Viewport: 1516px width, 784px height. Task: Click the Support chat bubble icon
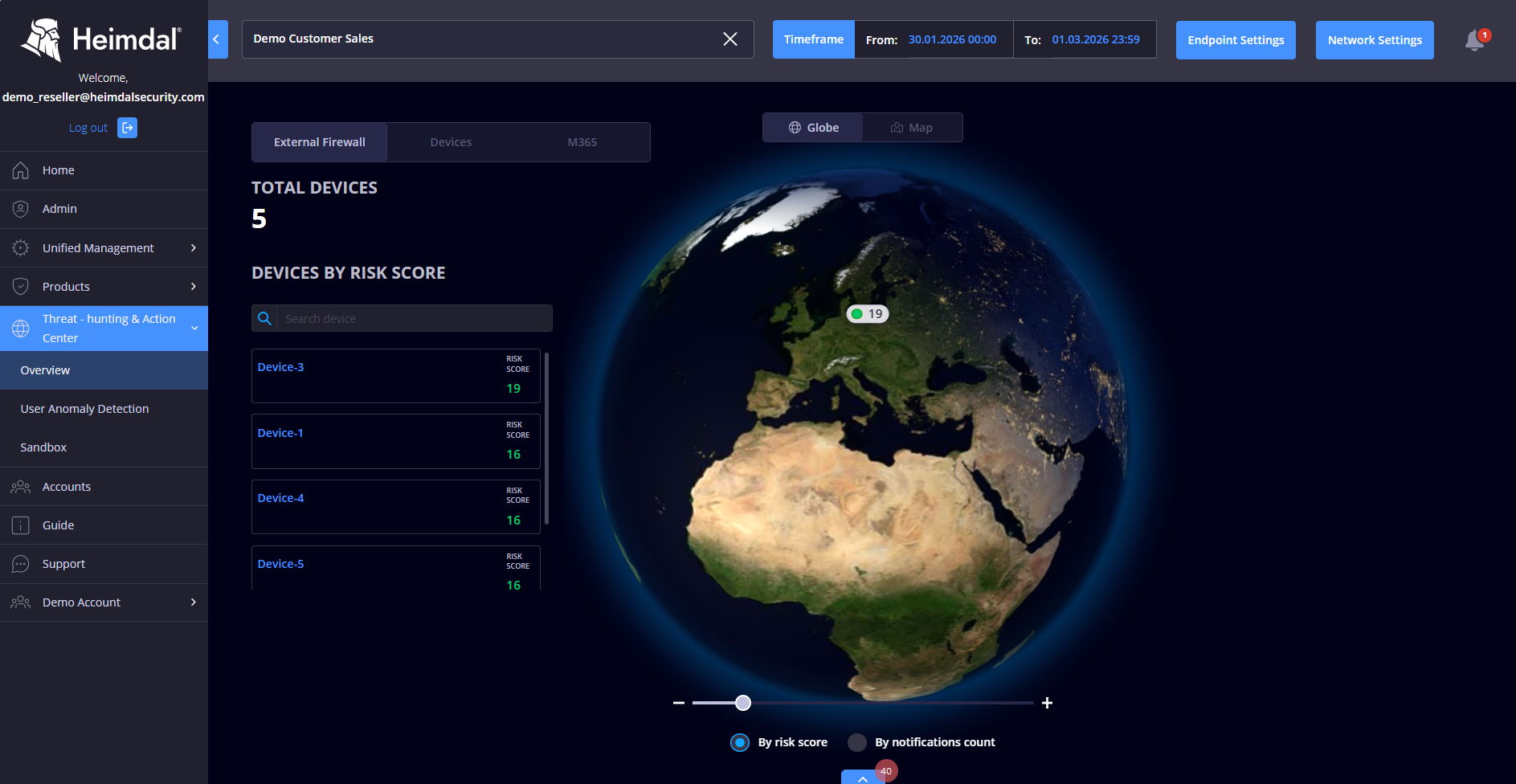tap(21, 564)
